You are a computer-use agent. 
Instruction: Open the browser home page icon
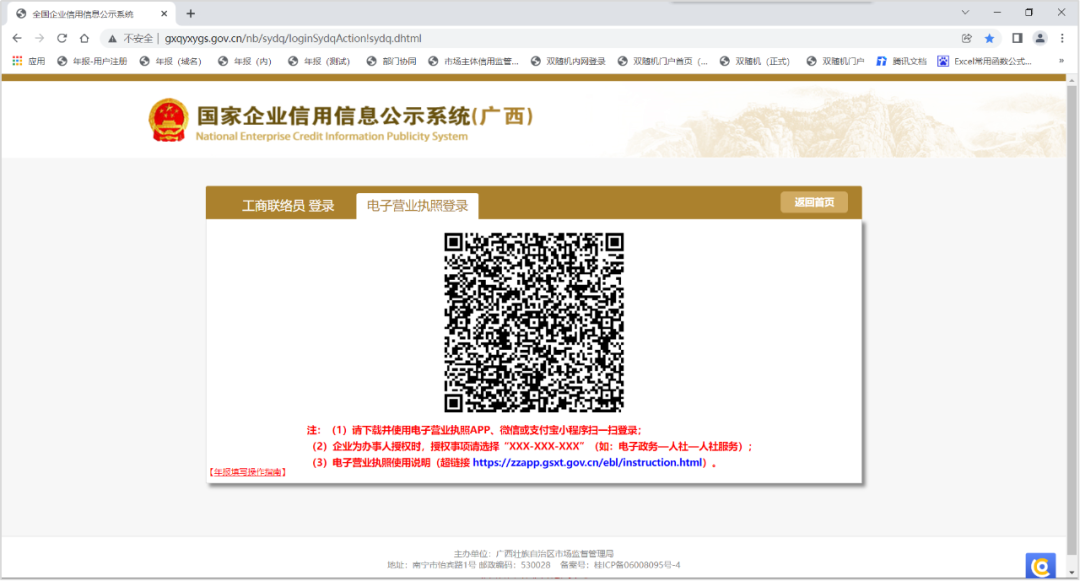pos(84,39)
